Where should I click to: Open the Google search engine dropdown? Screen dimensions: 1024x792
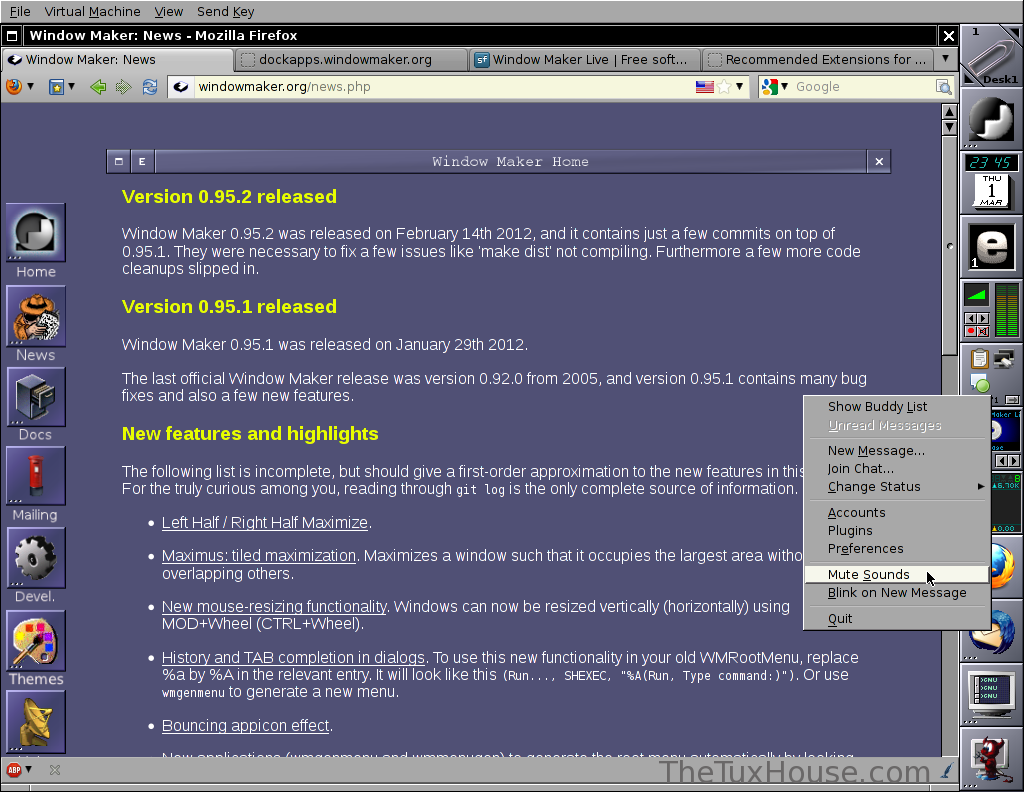pos(775,87)
